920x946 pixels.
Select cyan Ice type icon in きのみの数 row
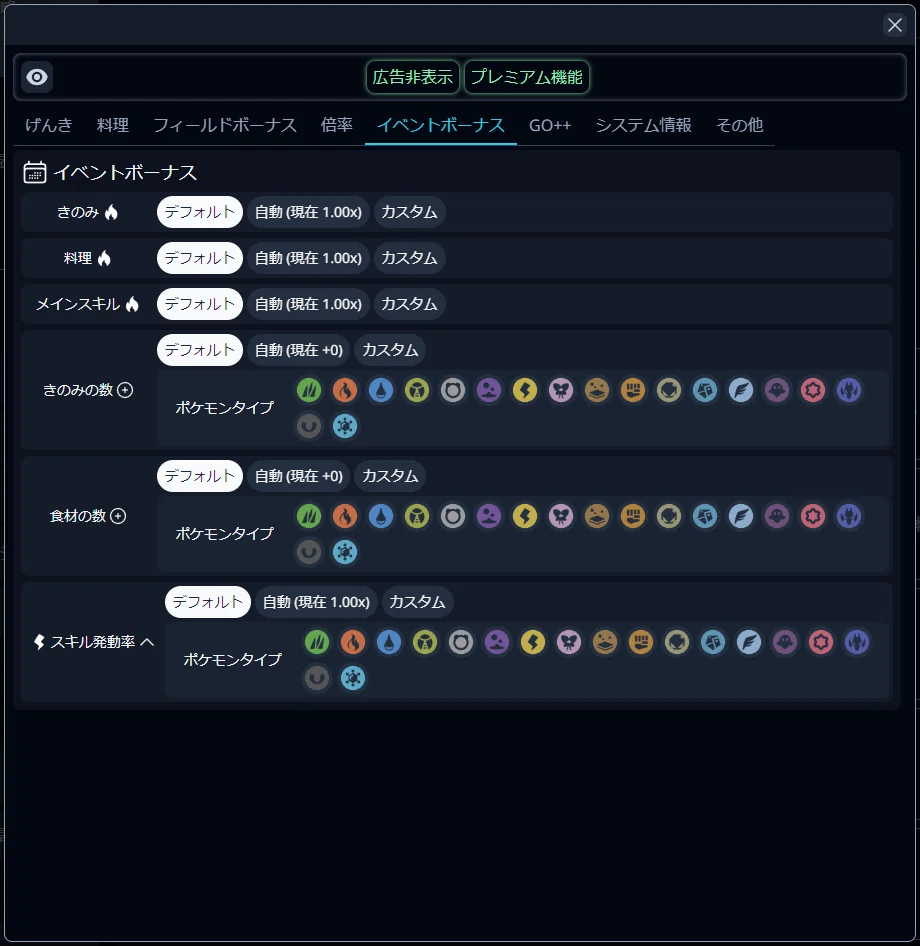345,426
